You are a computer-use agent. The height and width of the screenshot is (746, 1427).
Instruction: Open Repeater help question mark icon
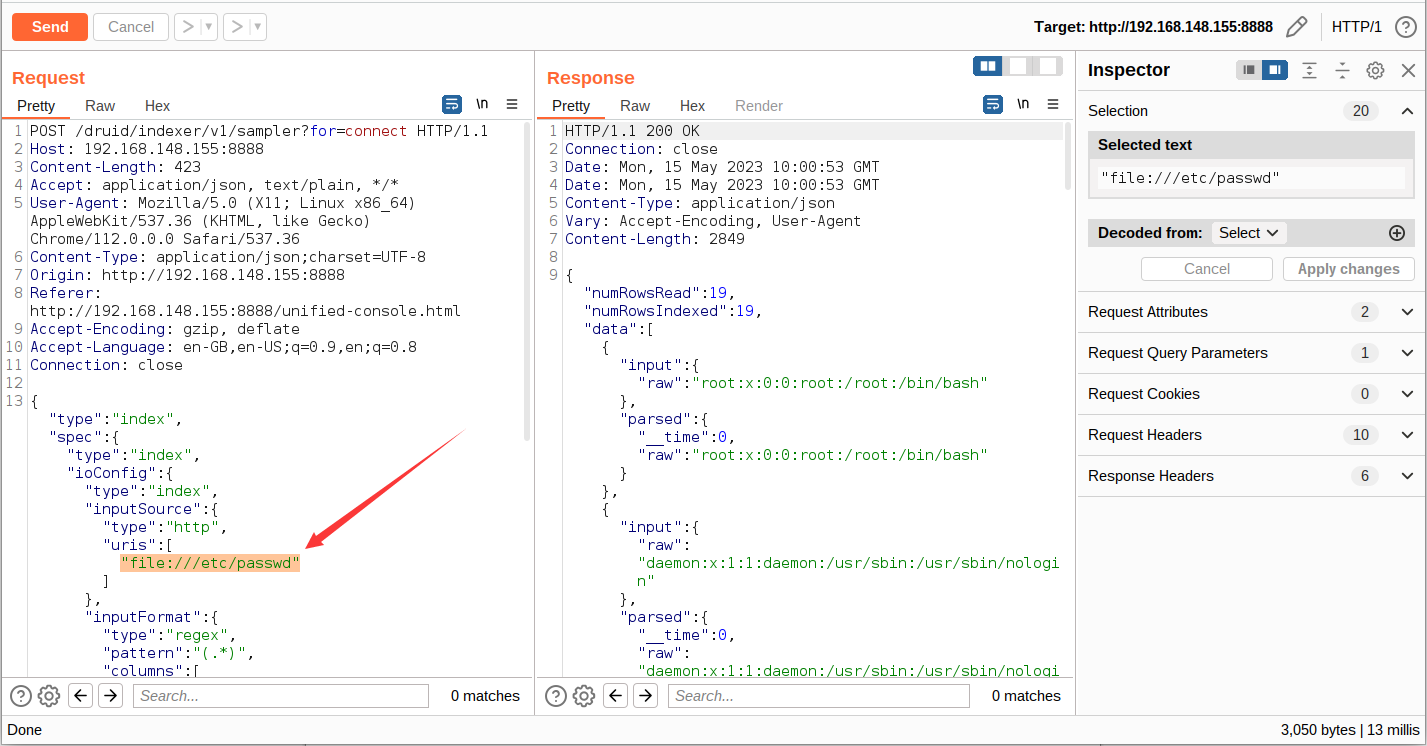point(1405,27)
